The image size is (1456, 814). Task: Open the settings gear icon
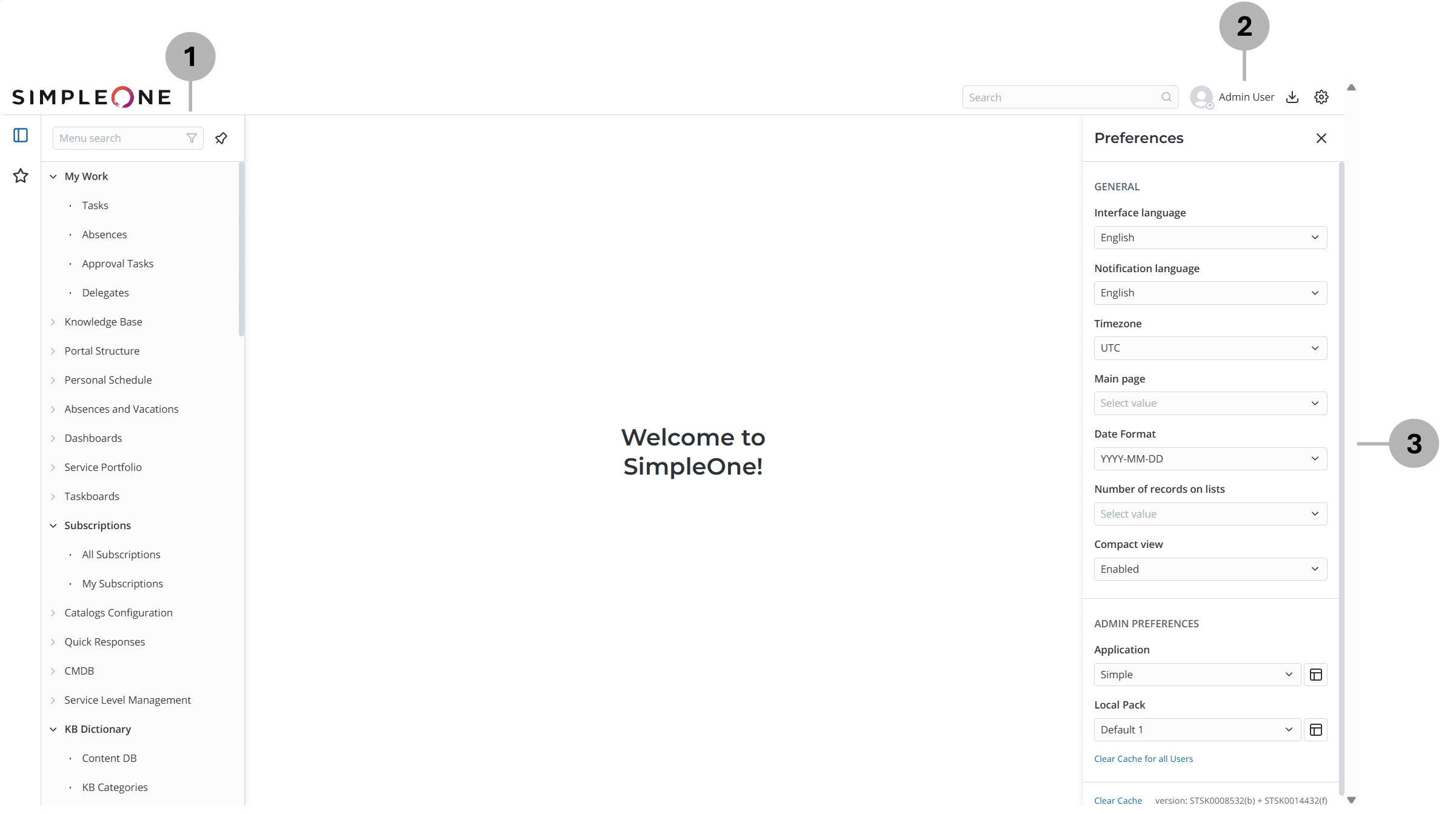1321,97
